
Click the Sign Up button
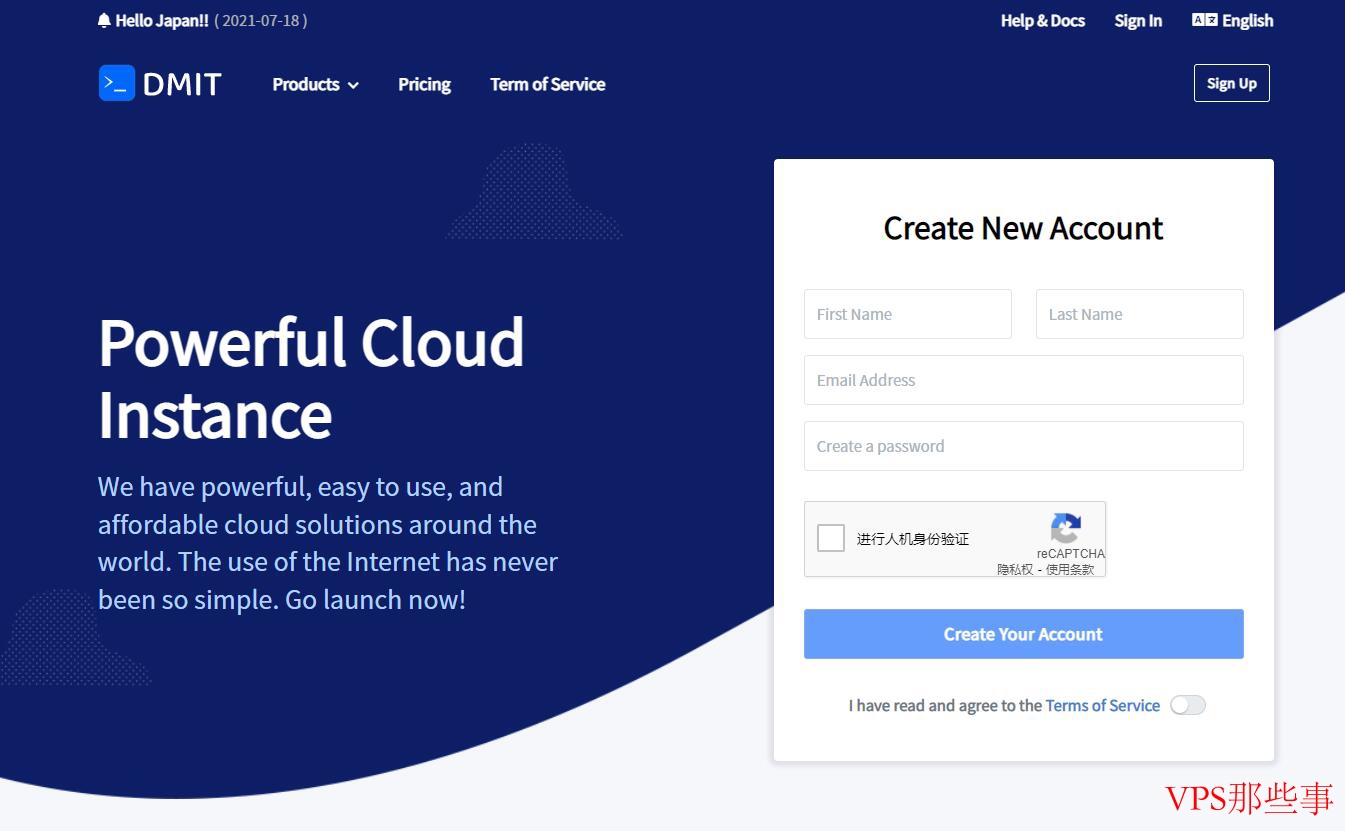pos(1231,83)
